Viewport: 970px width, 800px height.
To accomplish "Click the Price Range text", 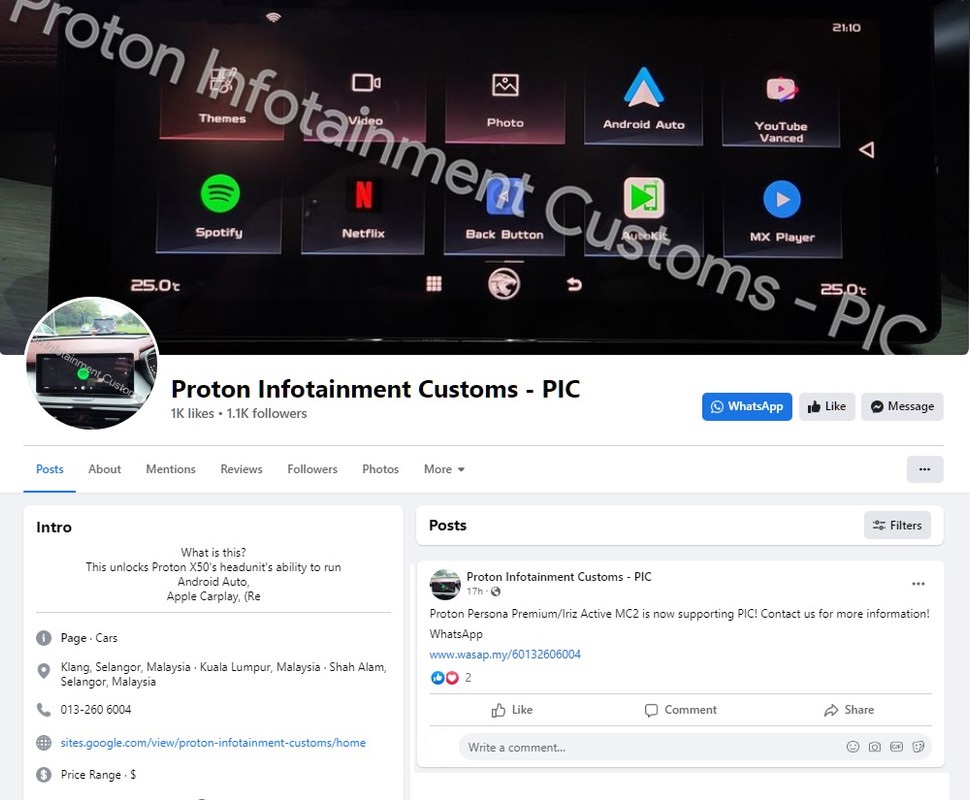I will [x=98, y=775].
